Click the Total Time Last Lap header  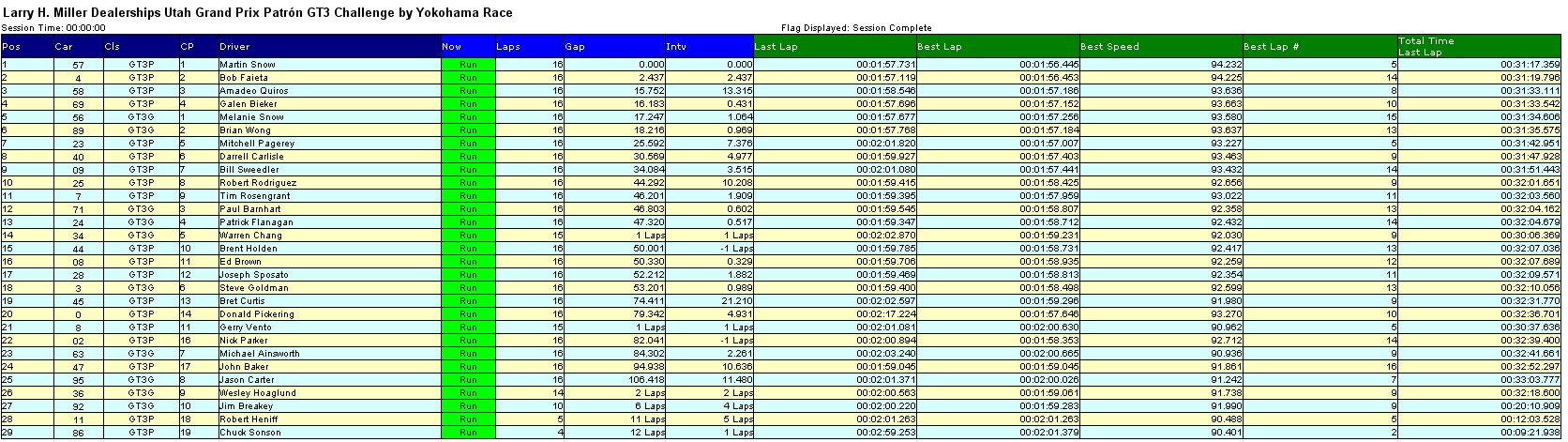pos(1425,46)
